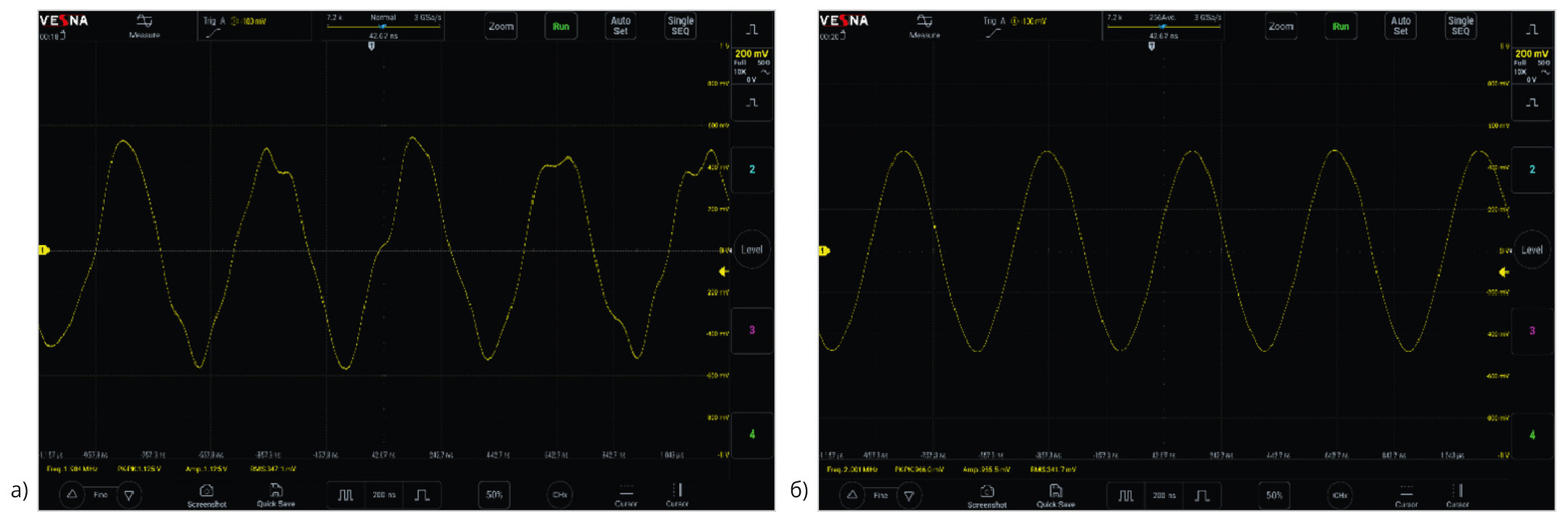Open Measure menu in left oscilloscope panel

pos(144,25)
